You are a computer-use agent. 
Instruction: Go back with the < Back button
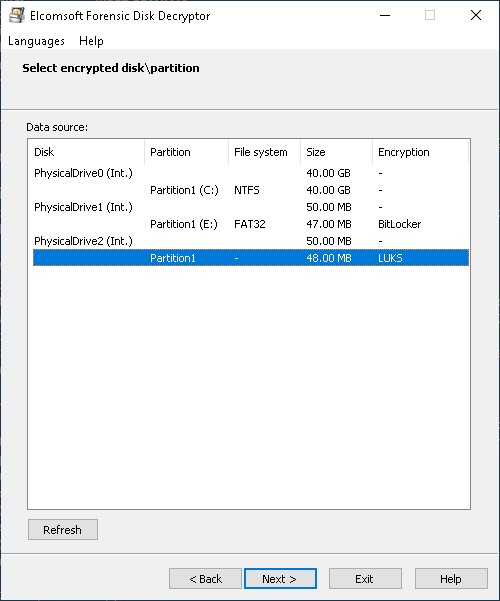(x=205, y=579)
